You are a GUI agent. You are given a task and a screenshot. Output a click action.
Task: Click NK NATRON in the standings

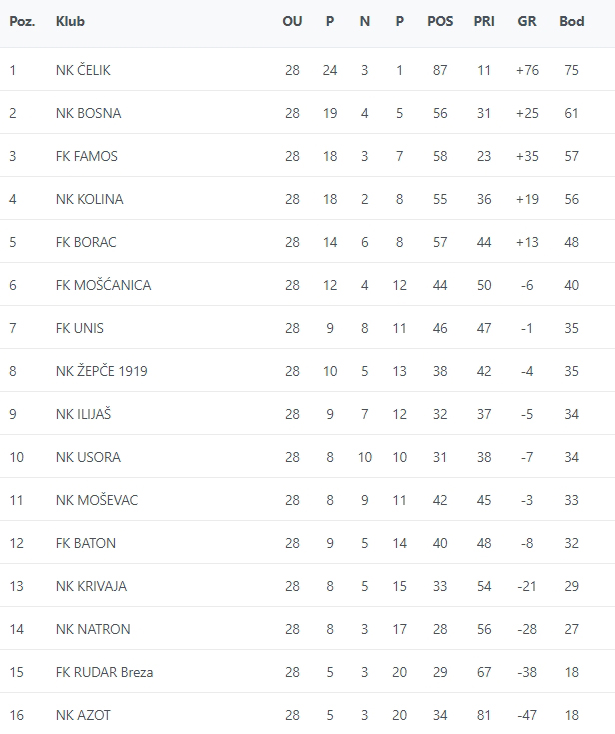tap(93, 629)
